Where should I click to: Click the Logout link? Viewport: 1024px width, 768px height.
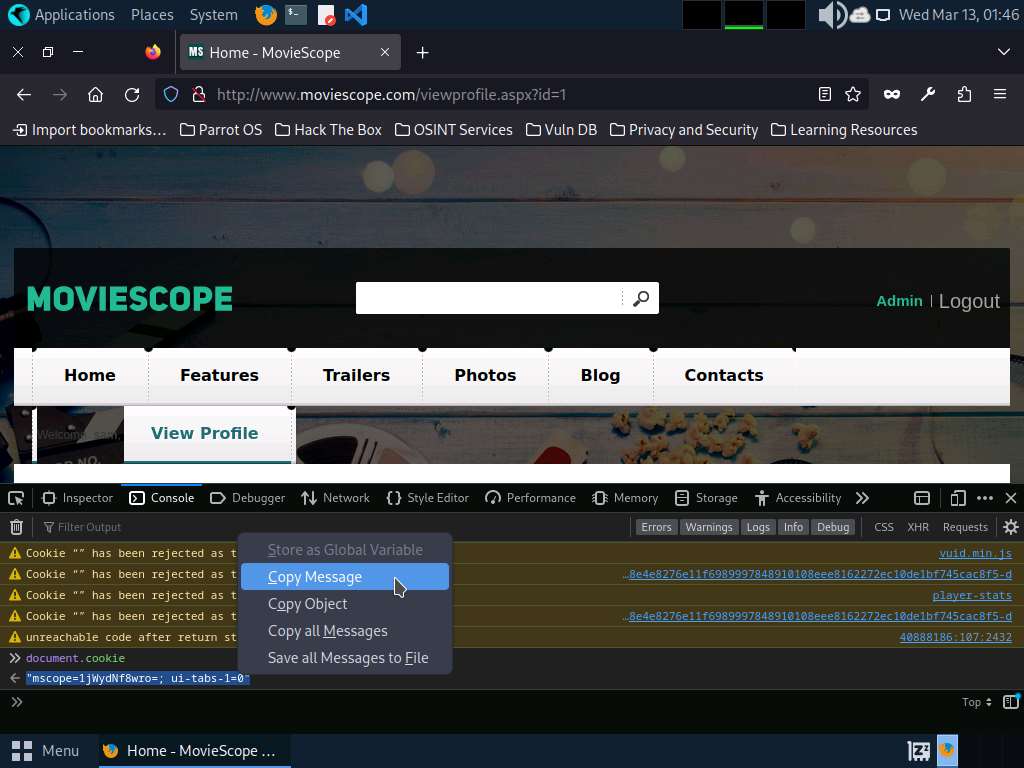(x=968, y=301)
